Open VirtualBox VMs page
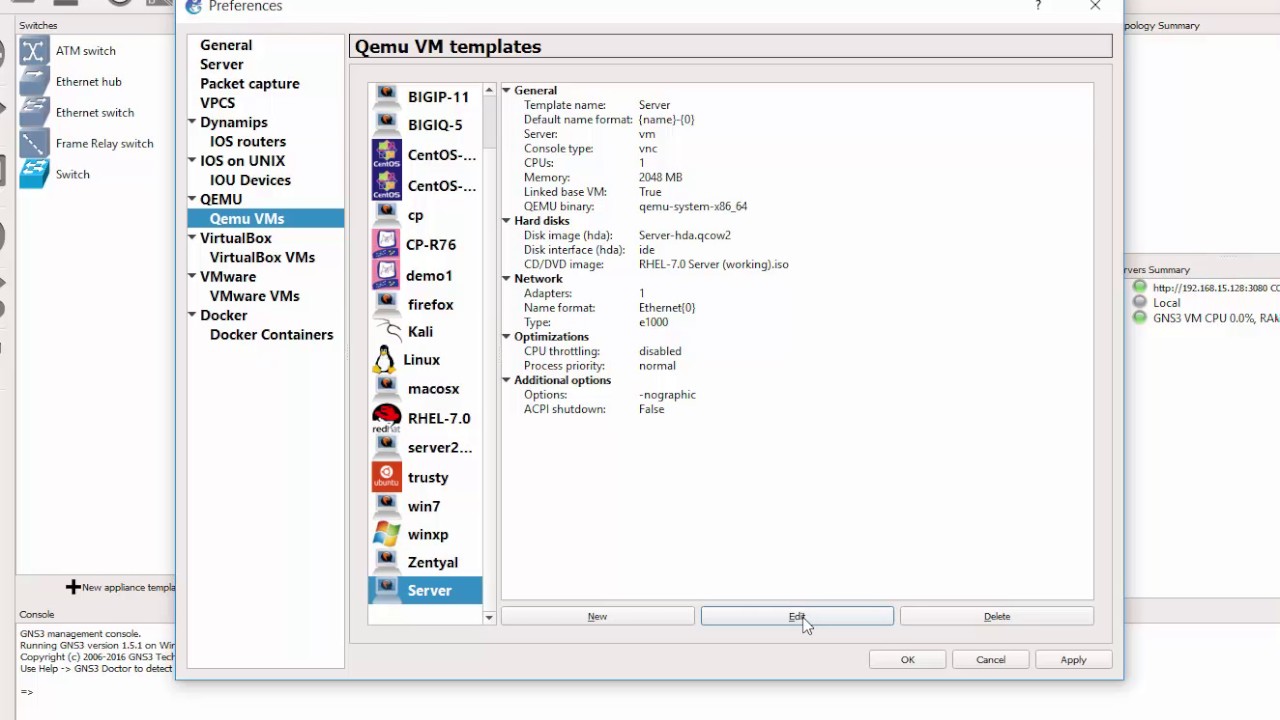The image size is (1280, 720). coord(262,257)
